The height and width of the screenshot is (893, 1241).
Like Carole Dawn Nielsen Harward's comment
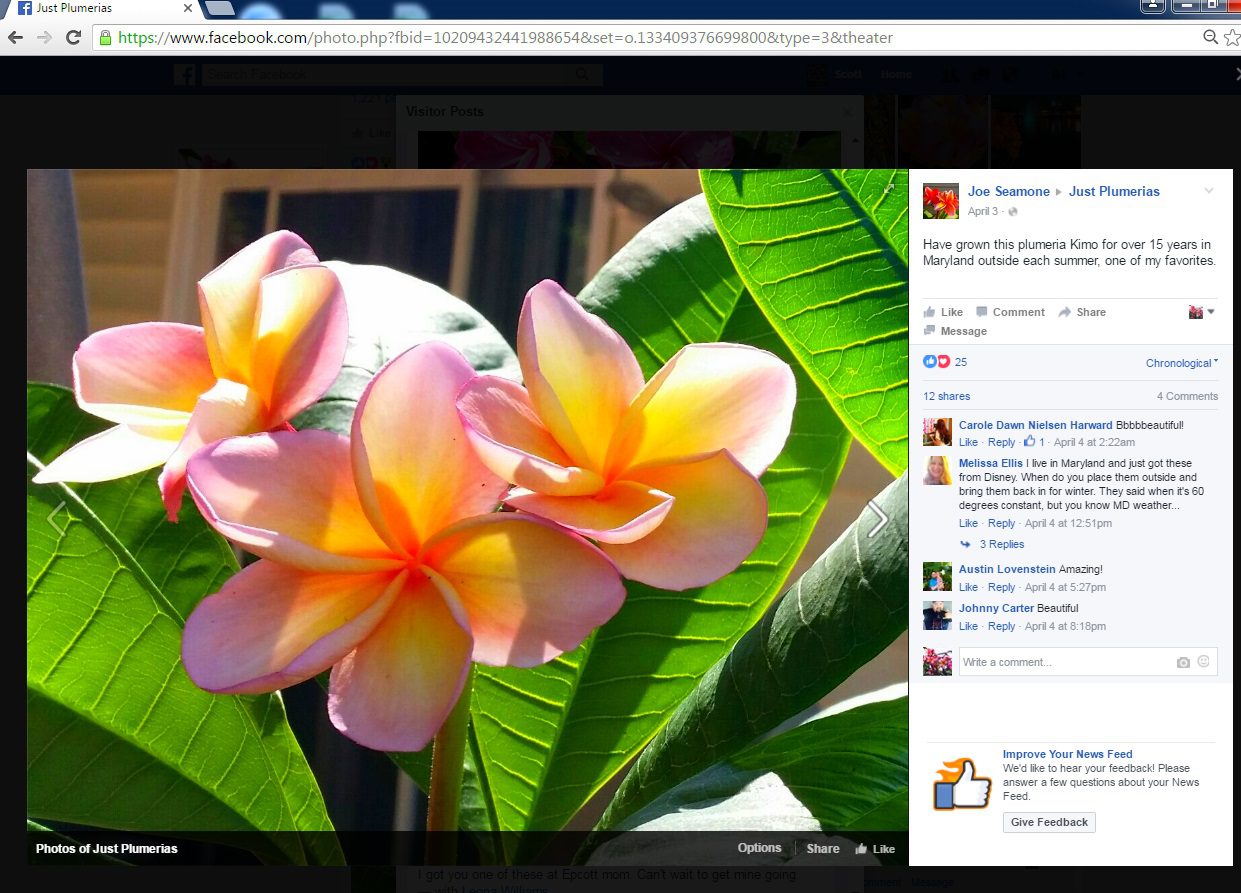tap(968, 442)
